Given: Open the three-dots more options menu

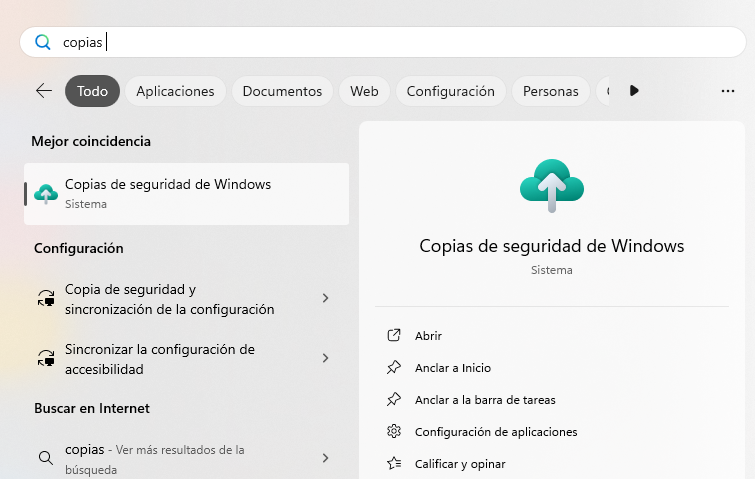Looking at the screenshot, I should tap(727, 91).
